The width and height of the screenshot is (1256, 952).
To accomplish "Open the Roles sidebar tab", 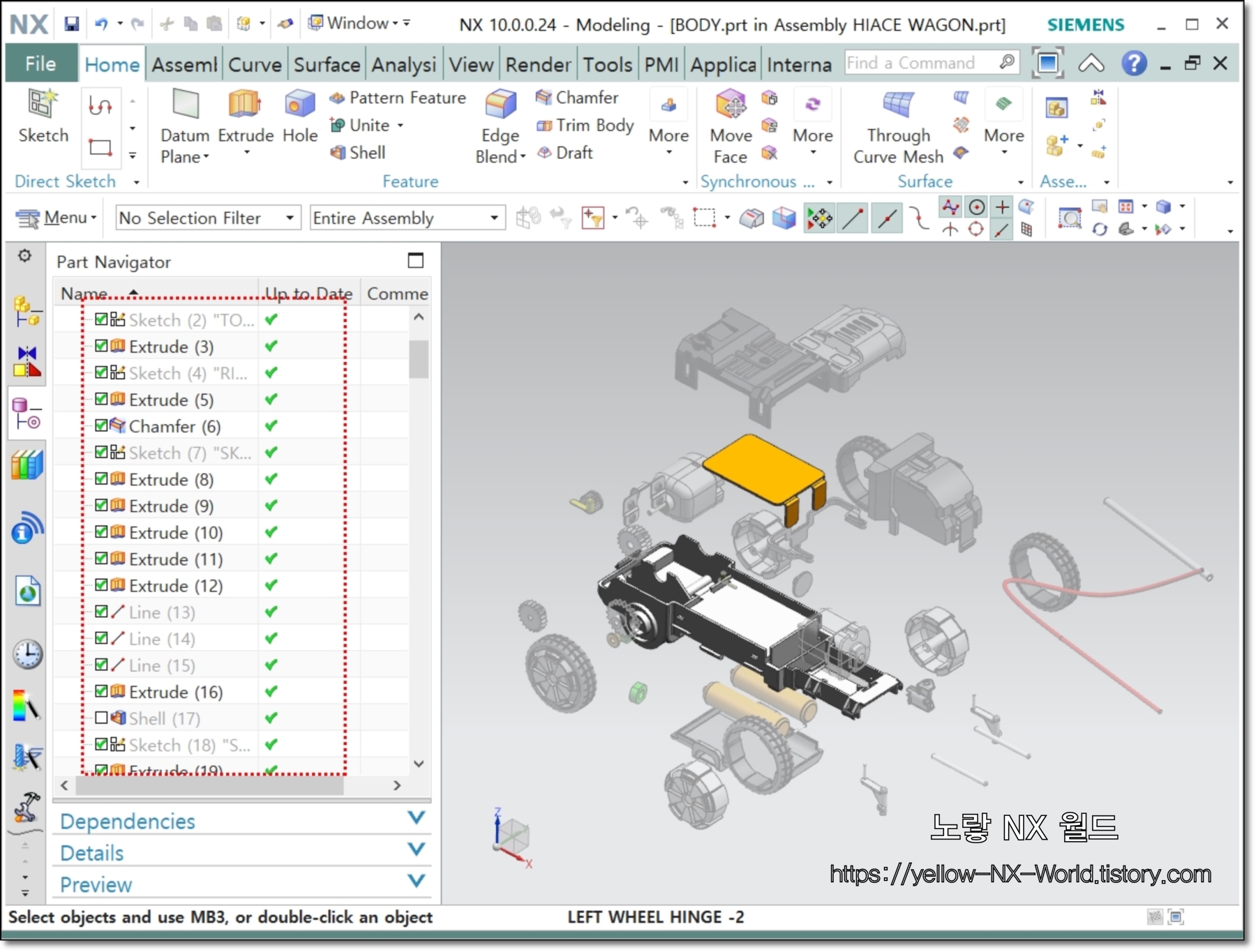I will (x=27, y=807).
